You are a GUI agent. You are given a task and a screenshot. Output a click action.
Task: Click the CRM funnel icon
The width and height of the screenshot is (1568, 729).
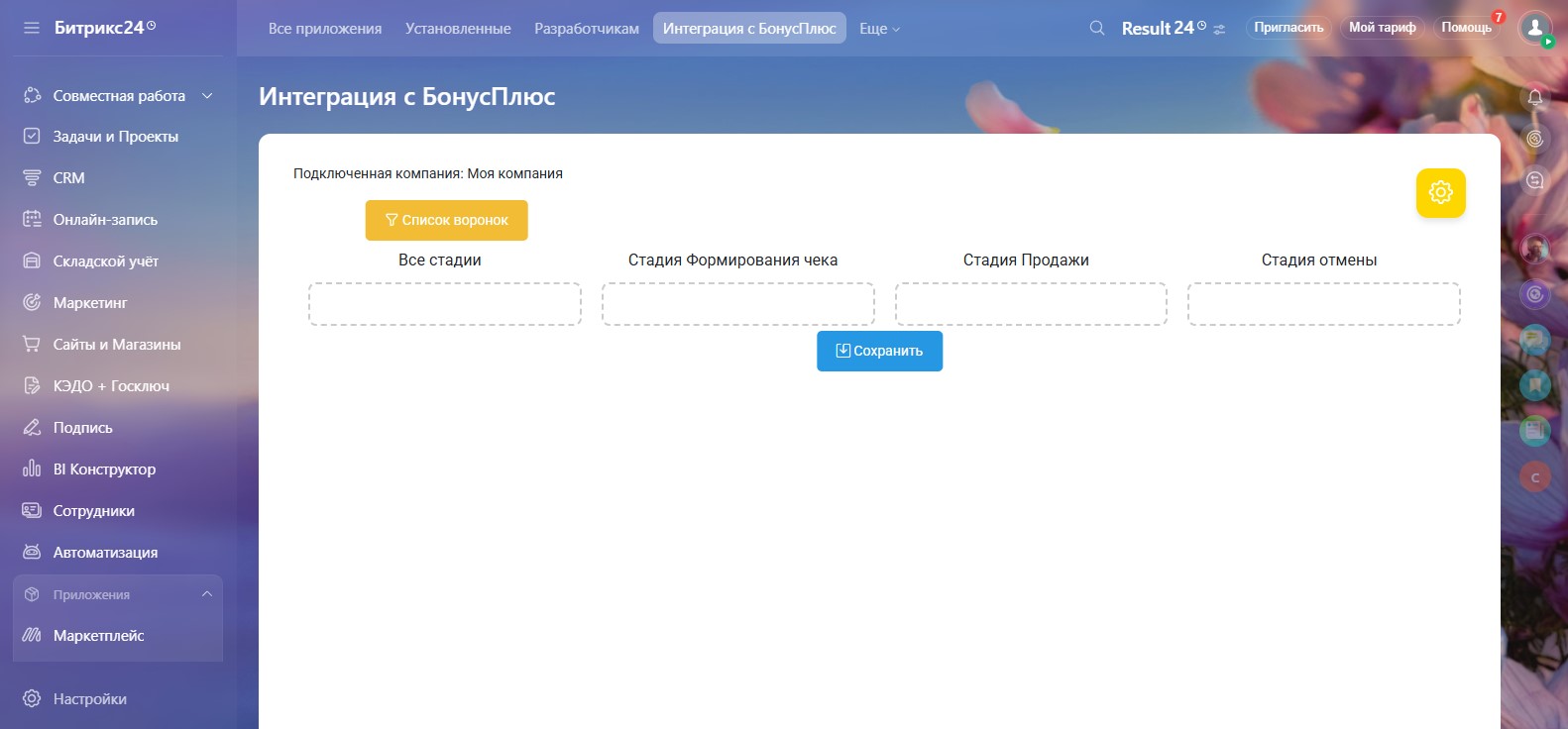tap(32, 178)
